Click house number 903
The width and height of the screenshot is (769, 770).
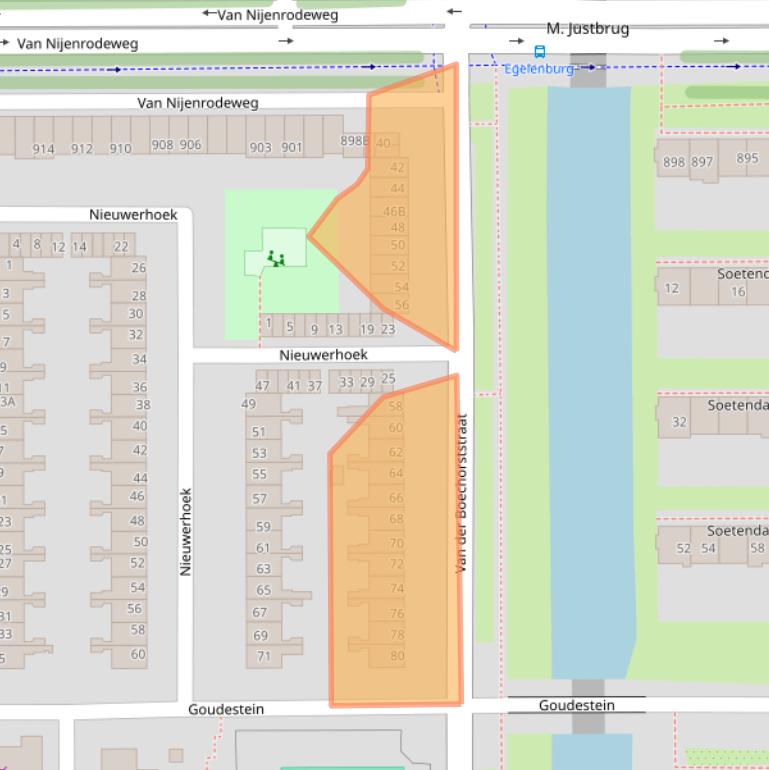260,148
